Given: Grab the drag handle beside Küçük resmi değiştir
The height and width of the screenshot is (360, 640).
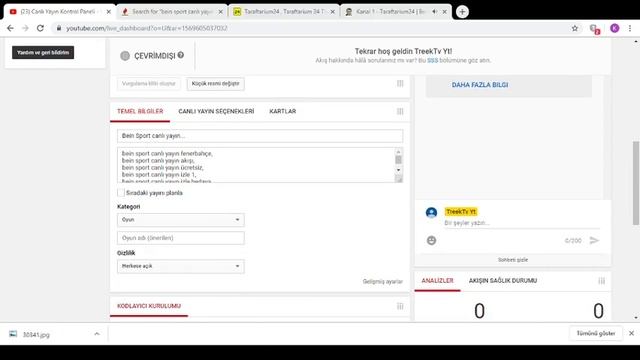Looking at the screenshot, I should pyautogui.click(x=400, y=83).
